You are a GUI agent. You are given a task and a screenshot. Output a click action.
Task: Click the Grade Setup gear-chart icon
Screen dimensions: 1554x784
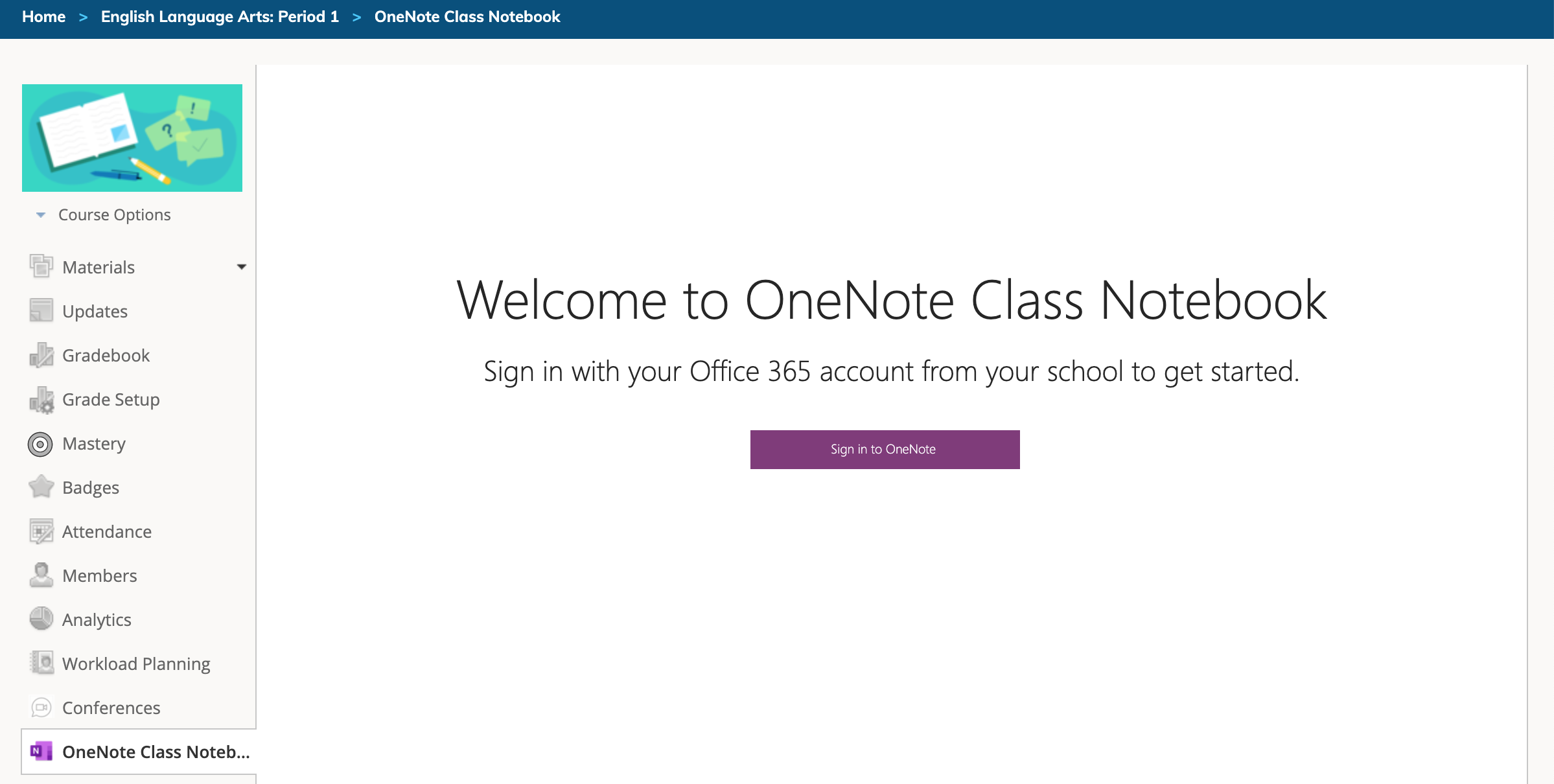(x=41, y=400)
